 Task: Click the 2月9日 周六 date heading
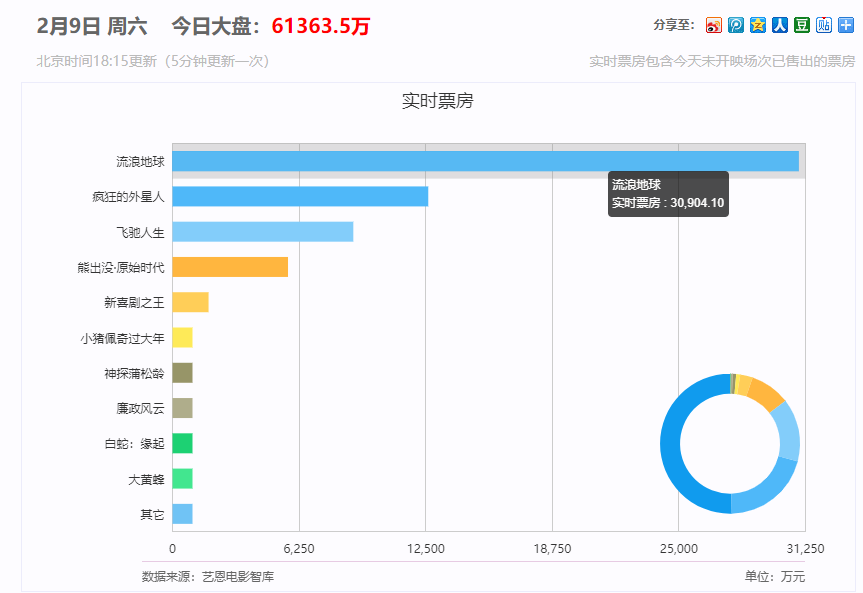point(92,26)
